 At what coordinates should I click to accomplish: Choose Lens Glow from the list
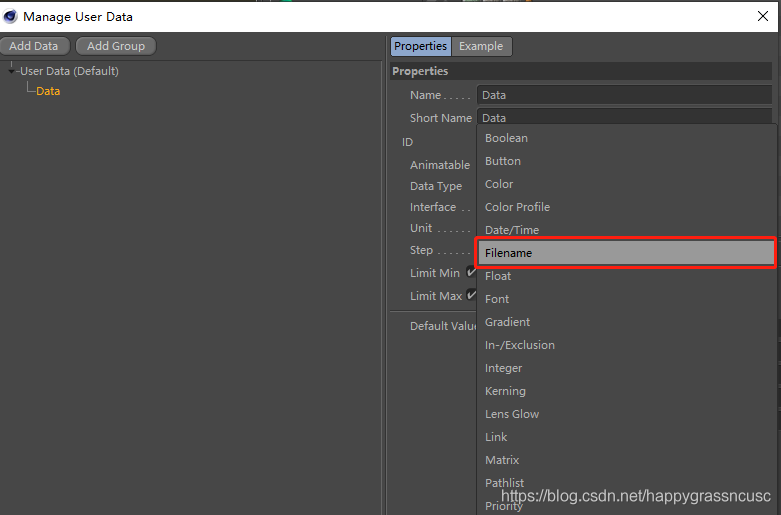[511, 414]
